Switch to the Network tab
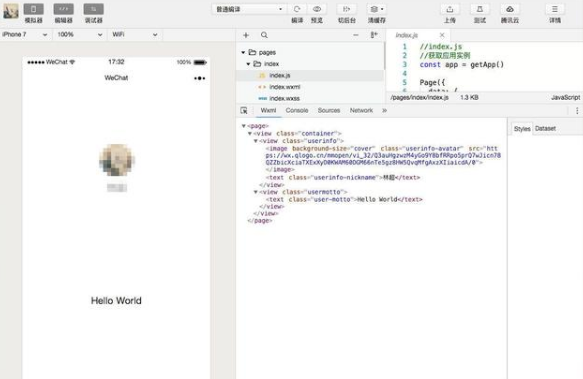Viewport: 583px width, 379px height. (x=361, y=110)
